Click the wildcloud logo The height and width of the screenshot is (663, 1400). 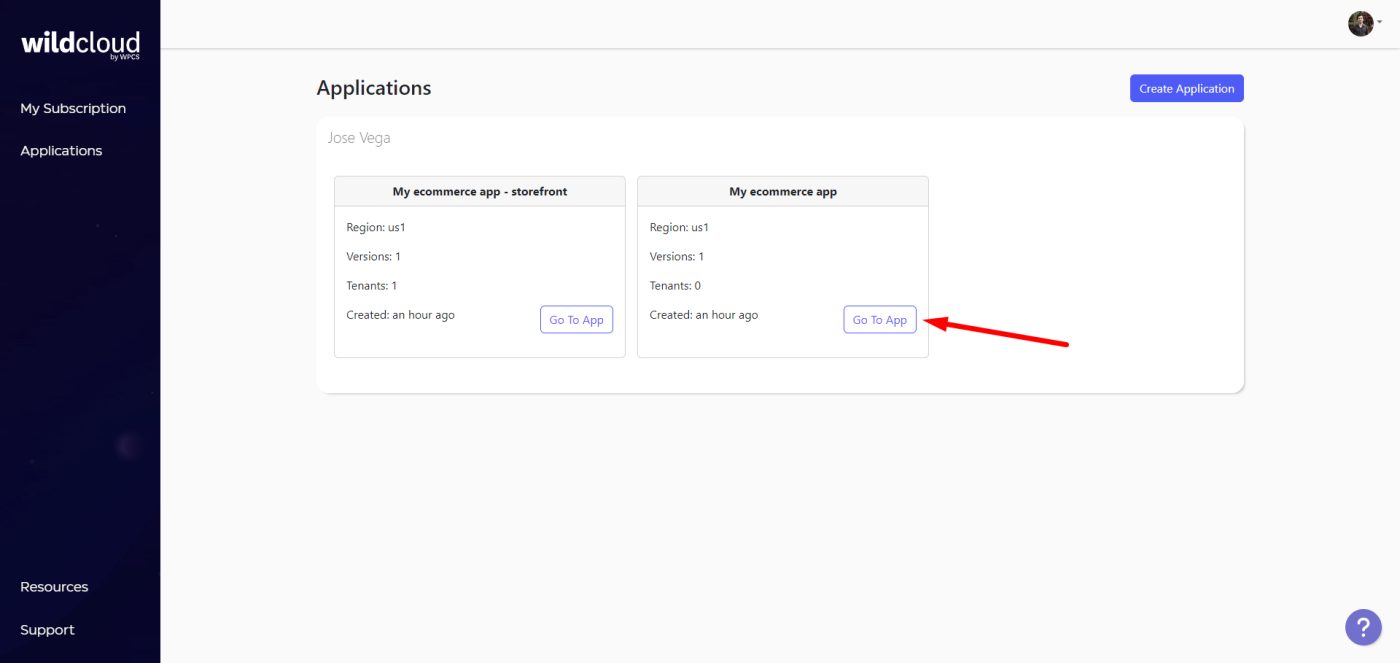tap(80, 45)
